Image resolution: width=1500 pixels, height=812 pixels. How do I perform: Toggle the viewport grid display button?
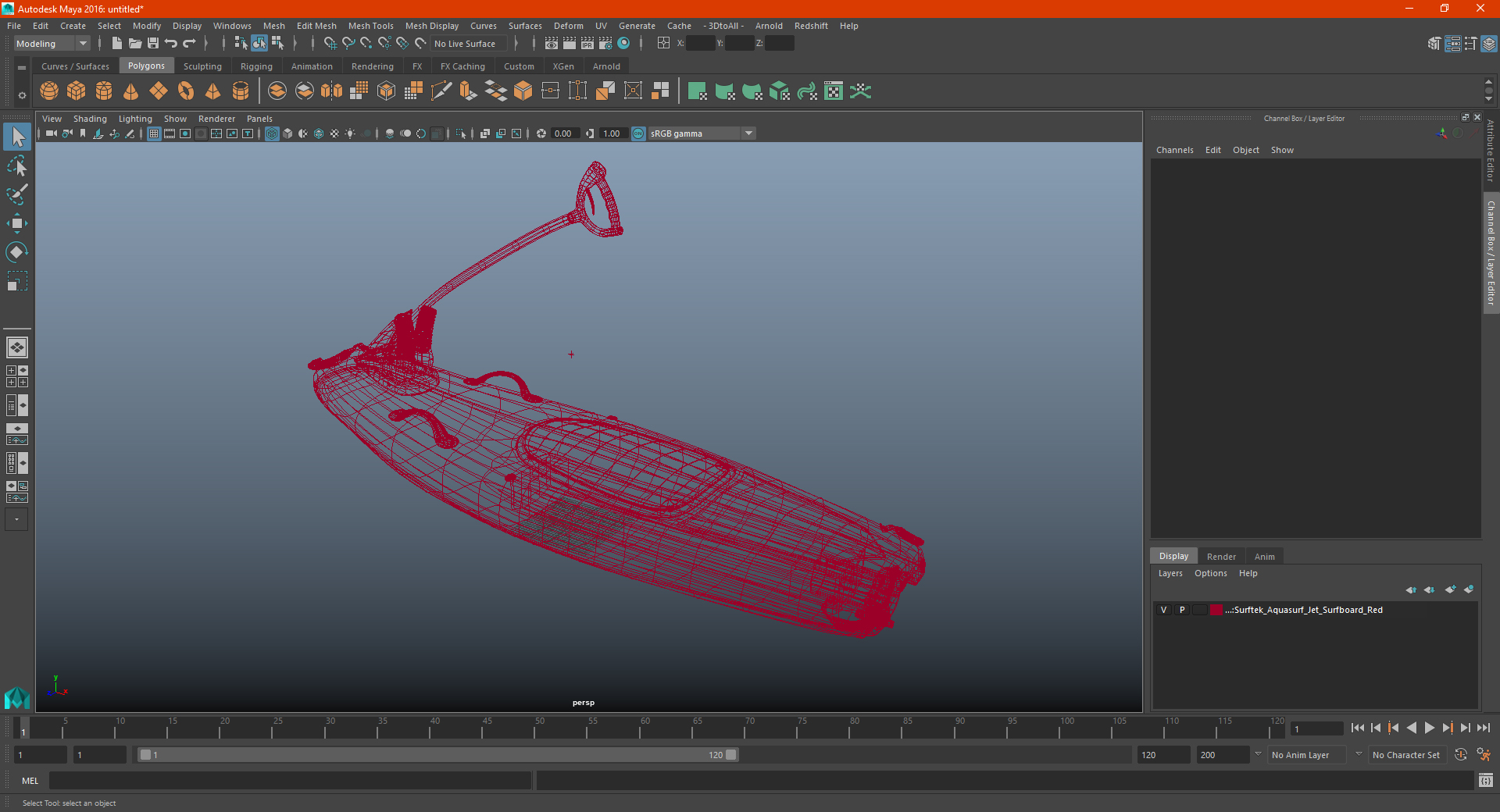154,134
